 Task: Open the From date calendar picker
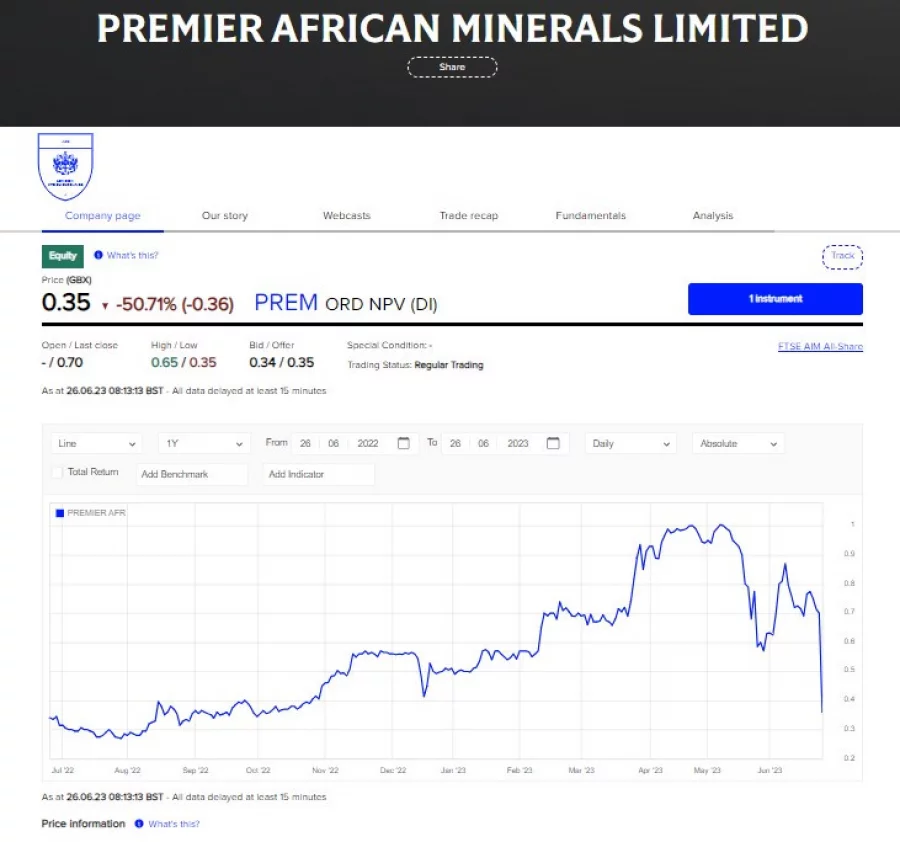coord(402,442)
